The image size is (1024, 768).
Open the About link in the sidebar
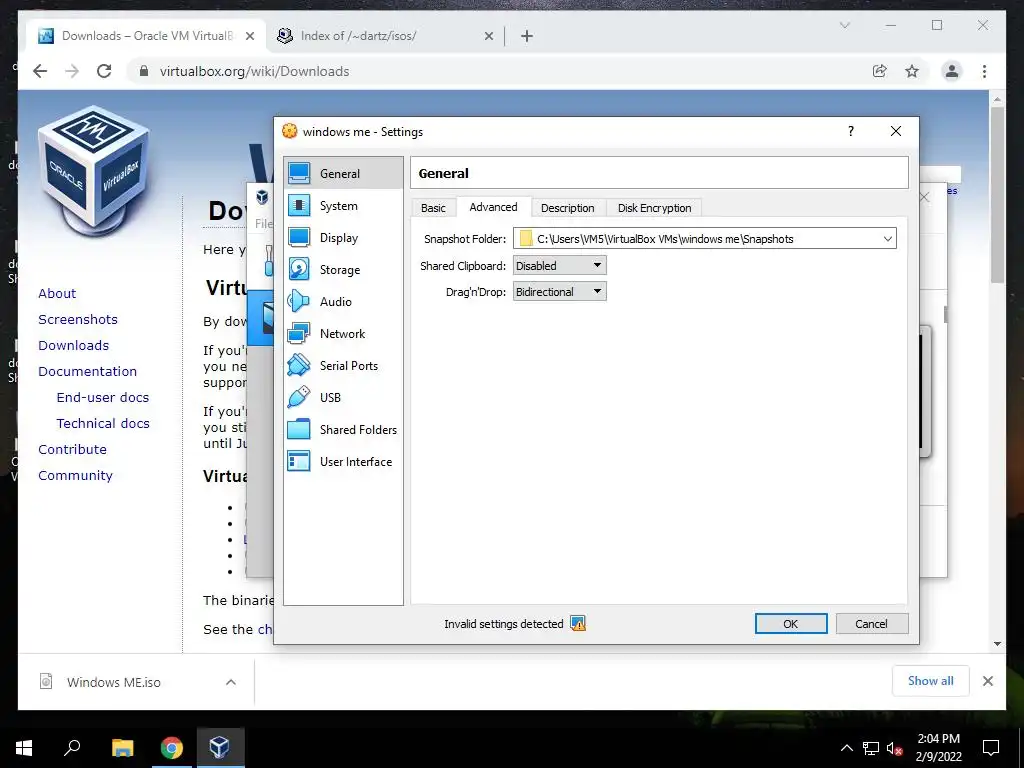(57, 293)
